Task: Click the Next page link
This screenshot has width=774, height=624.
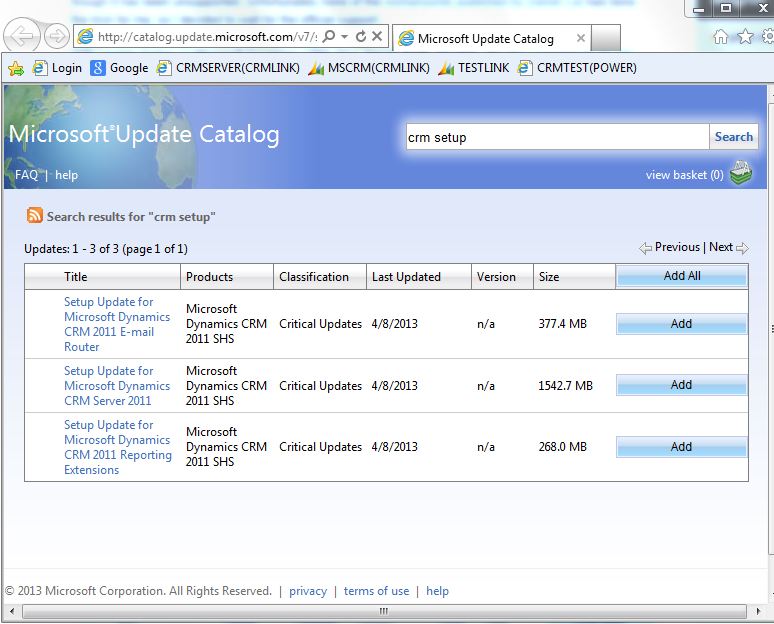Action: click(x=721, y=247)
